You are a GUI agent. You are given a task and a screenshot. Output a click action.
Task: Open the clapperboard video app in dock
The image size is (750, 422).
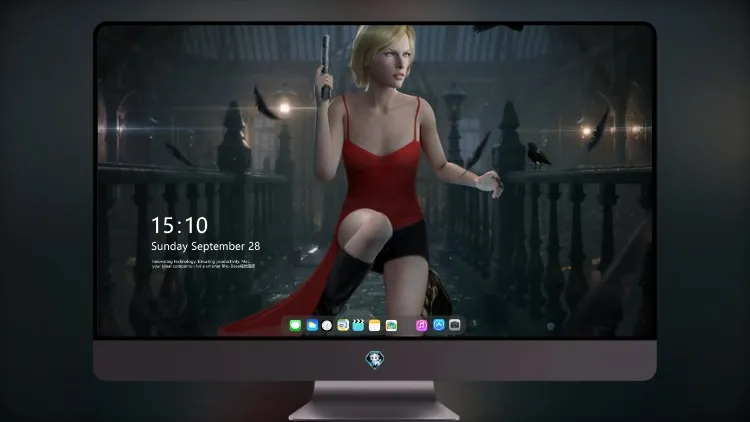click(x=358, y=325)
